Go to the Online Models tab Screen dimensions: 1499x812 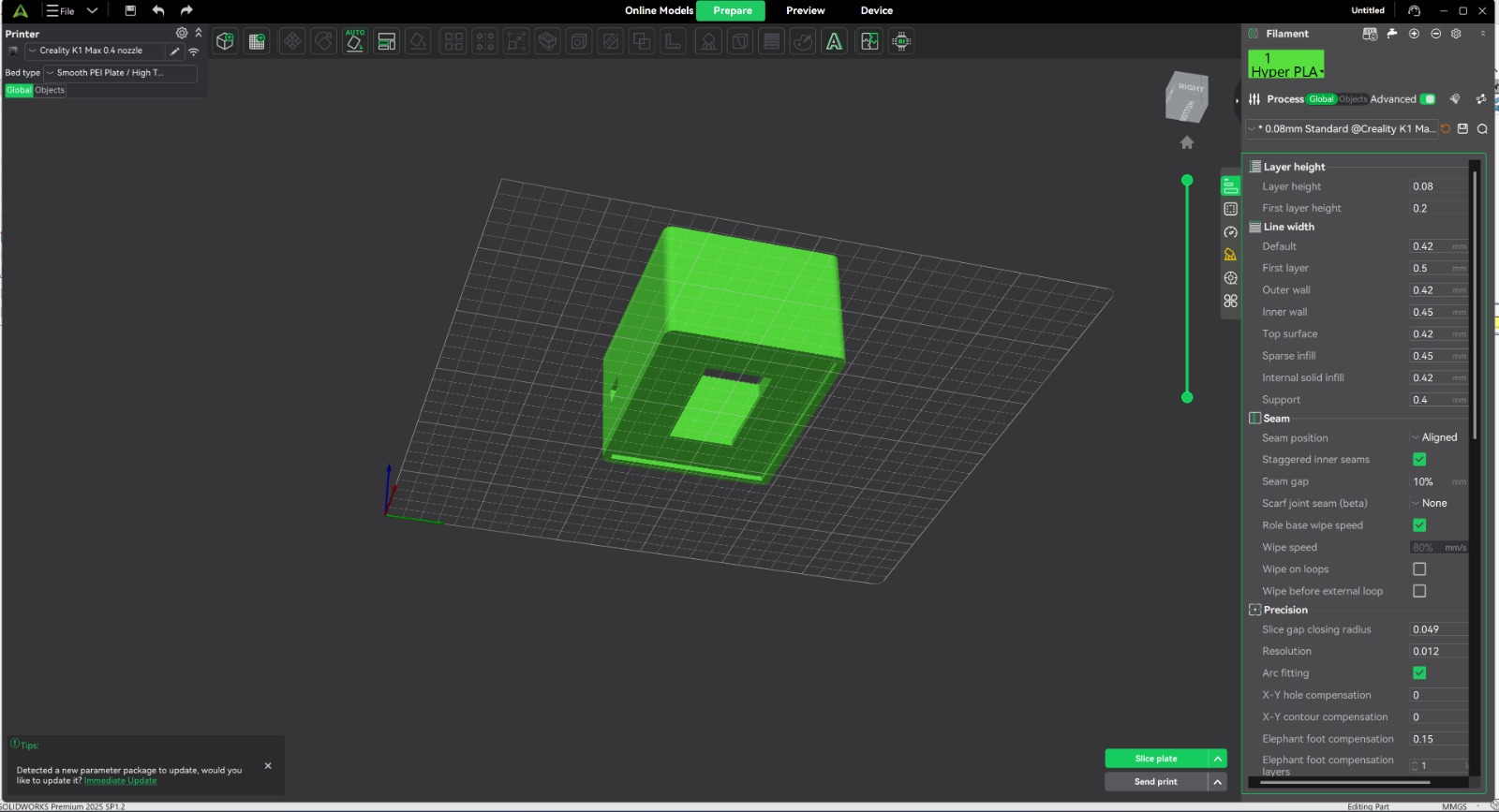click(x=659, y=10)
